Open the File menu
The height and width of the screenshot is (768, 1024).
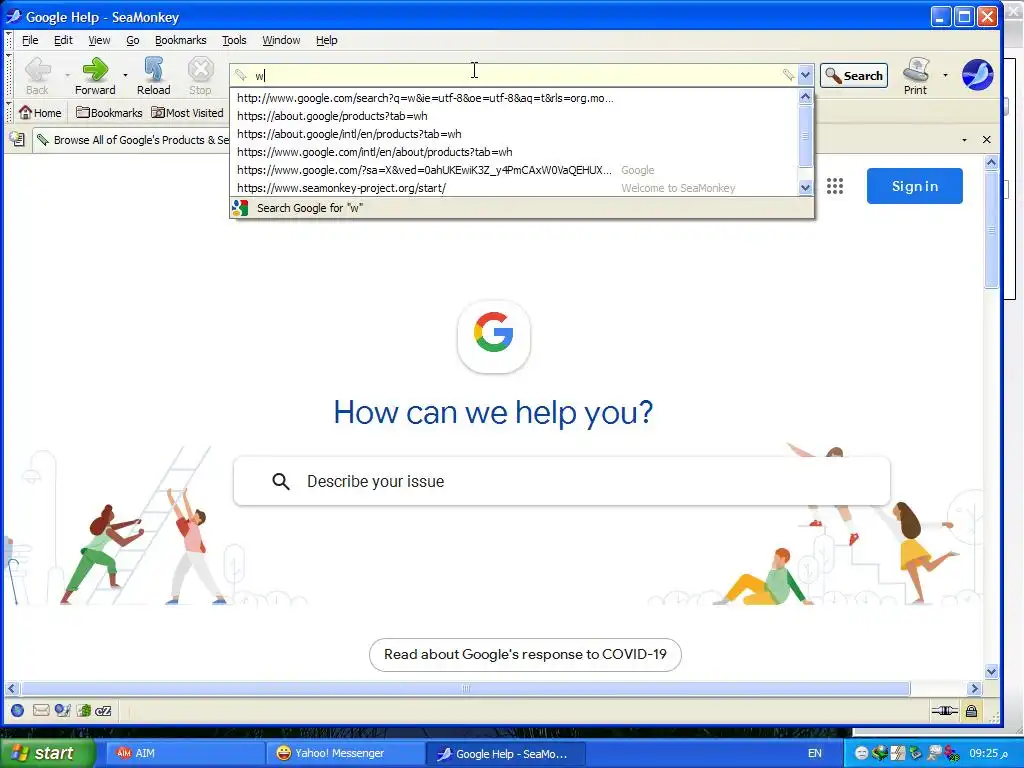click(x=30, y=40)
